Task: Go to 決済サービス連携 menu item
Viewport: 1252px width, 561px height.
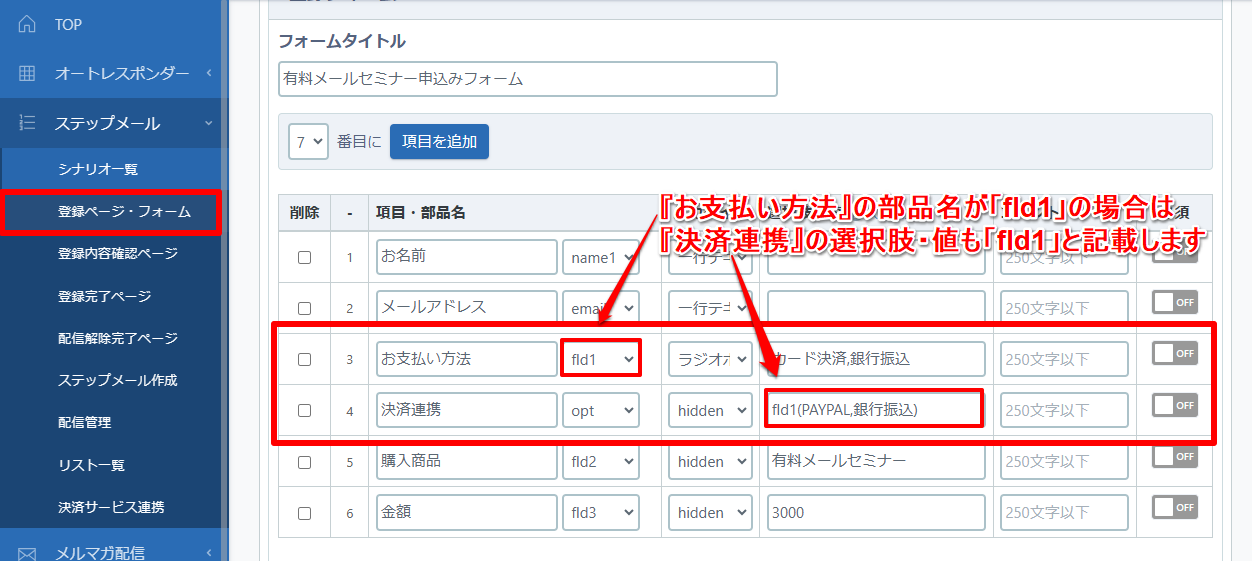Action: tap(111, 507)
